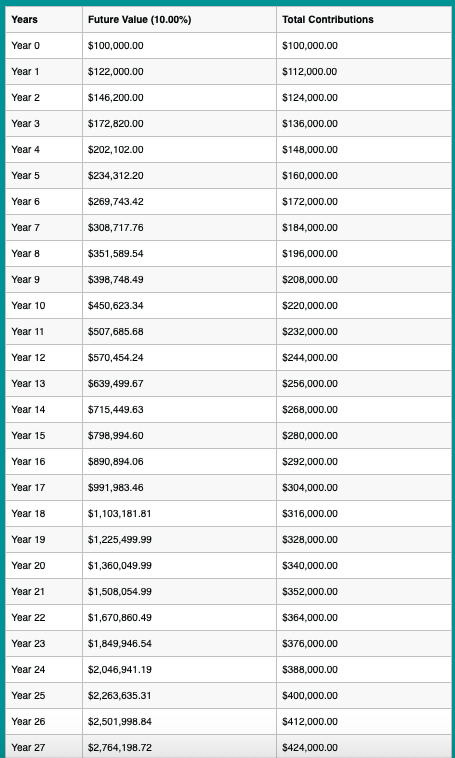Click the $450,623.34 future value cell
Image resolution: width=455 pixels, height=758 pixels.
(x=116, y=306)
